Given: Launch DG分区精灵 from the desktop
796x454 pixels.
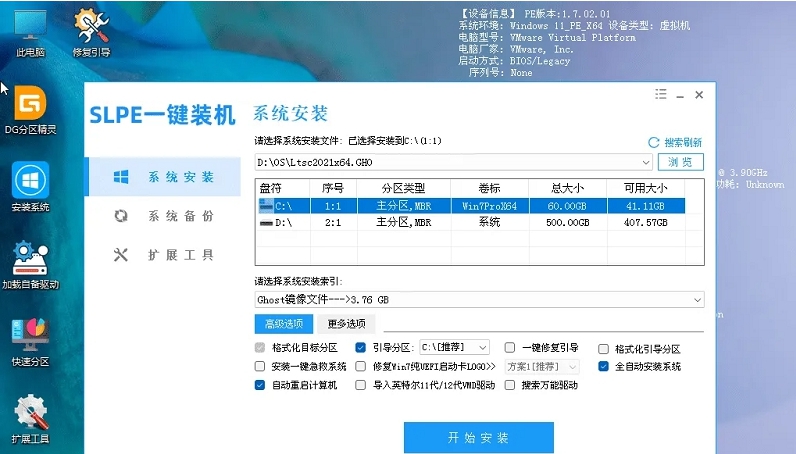Looking at the screenshot, I should 30,110.
